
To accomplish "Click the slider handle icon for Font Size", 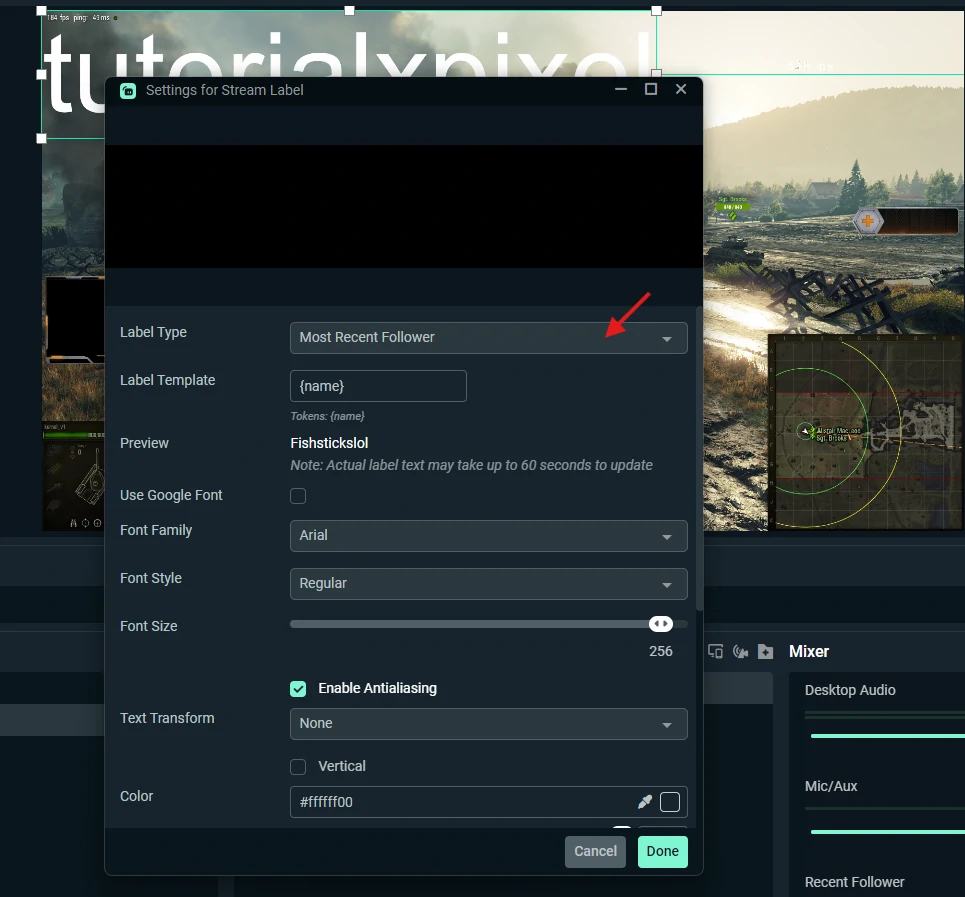I will point(660,623).
